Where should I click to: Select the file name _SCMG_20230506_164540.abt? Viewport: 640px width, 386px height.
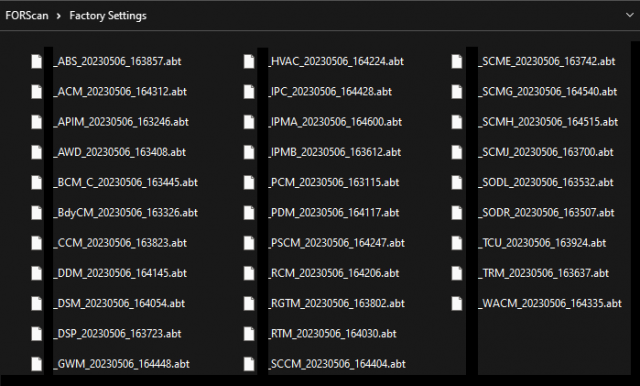548,91
